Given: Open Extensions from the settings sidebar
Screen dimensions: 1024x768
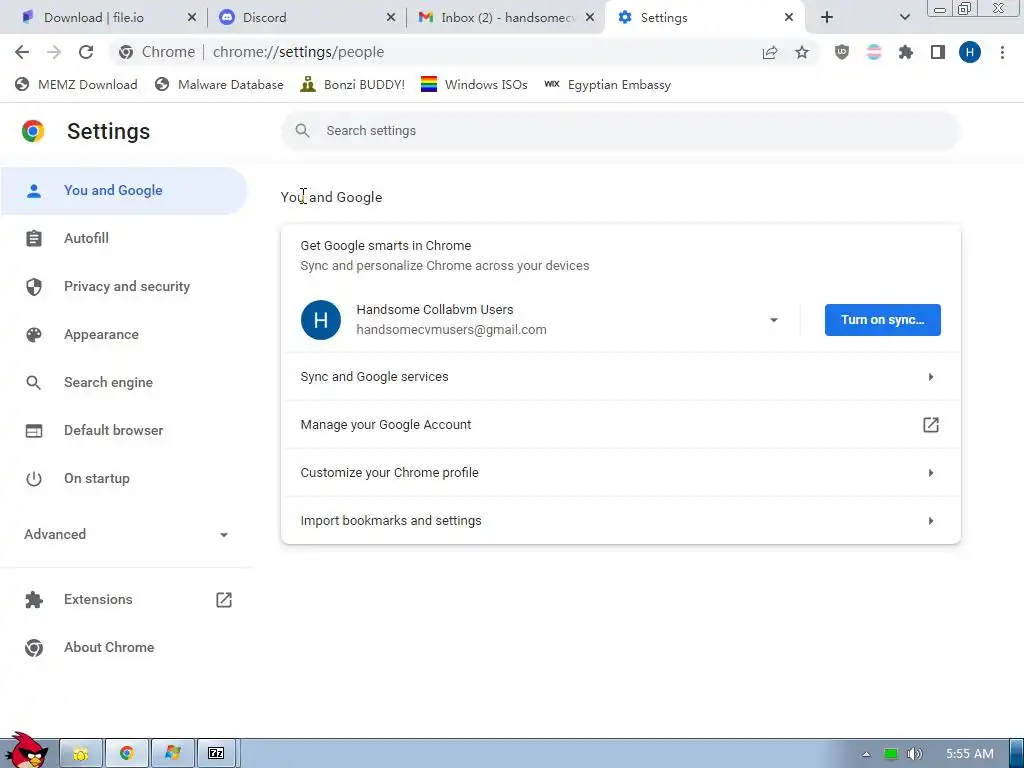Looking at the screenshot, I should tap(124, 600).
